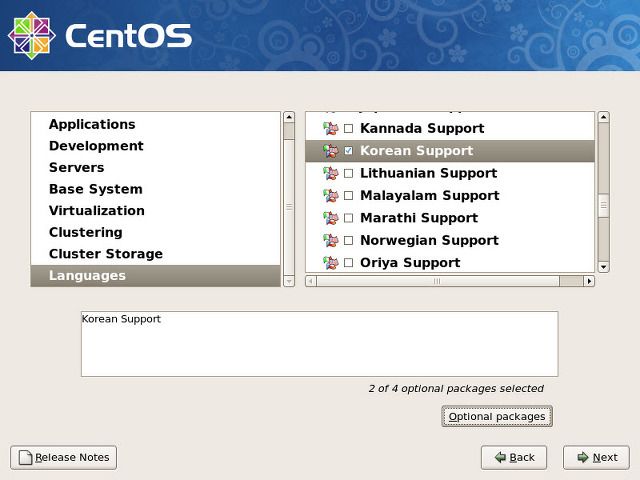Image resolution: width=640 pixels, height=480 pixels.
Task: Click the language list scroll-up arrow
Action: point(604,117)
